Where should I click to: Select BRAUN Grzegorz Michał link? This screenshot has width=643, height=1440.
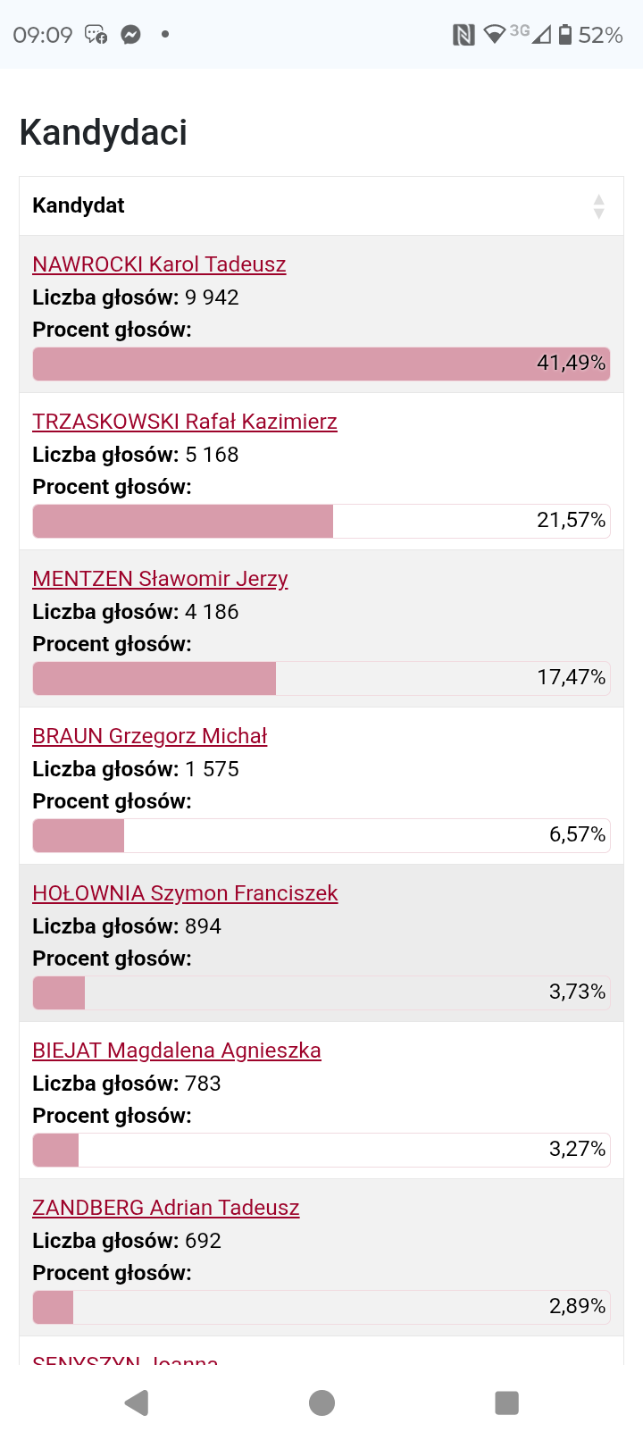(150, 736)
